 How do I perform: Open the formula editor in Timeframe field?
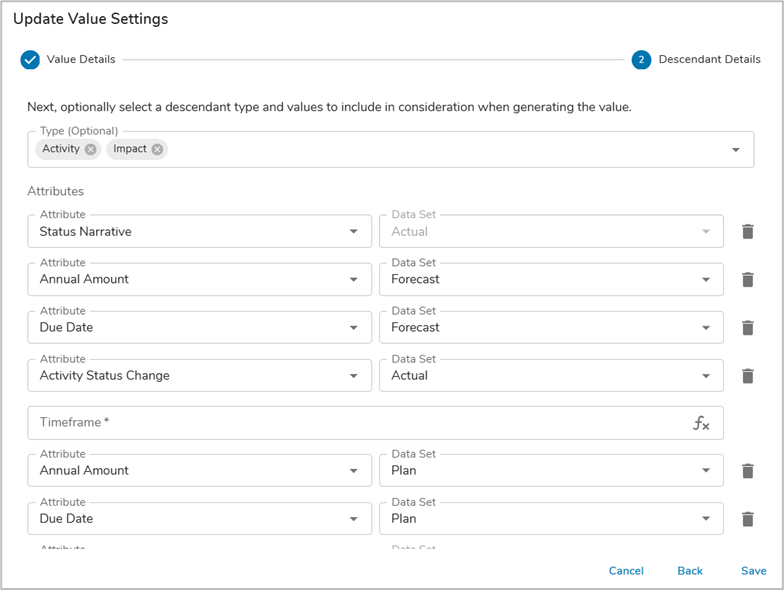click(x=701, y=423)
